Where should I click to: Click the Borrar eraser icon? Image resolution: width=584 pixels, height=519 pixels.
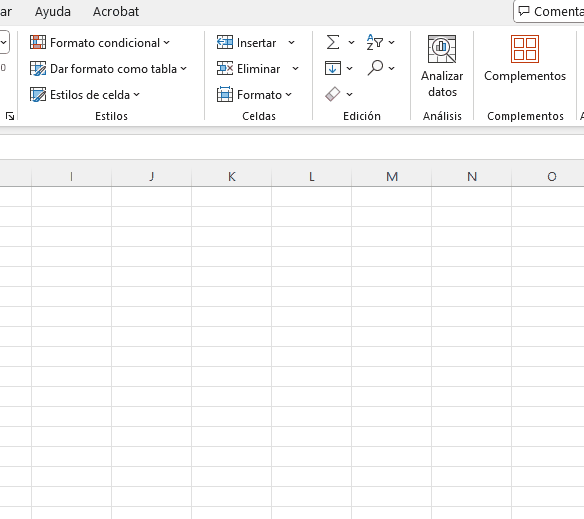click(x=333, y=94)
